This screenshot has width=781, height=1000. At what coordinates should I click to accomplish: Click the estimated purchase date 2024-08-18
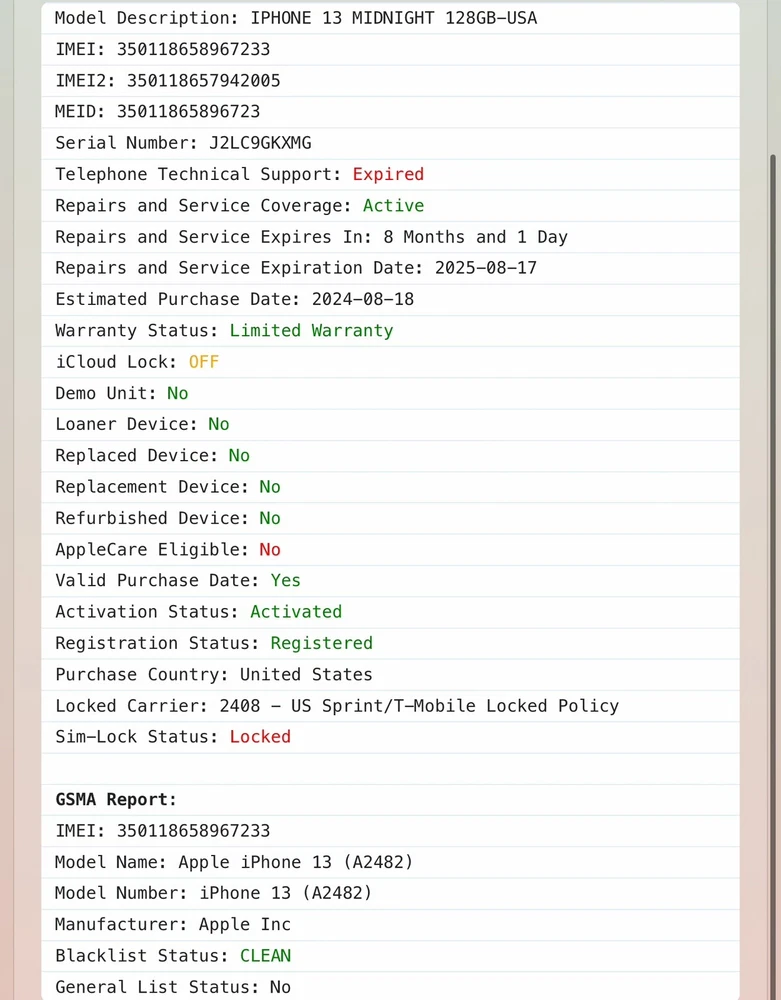click(x=362, y=299)
